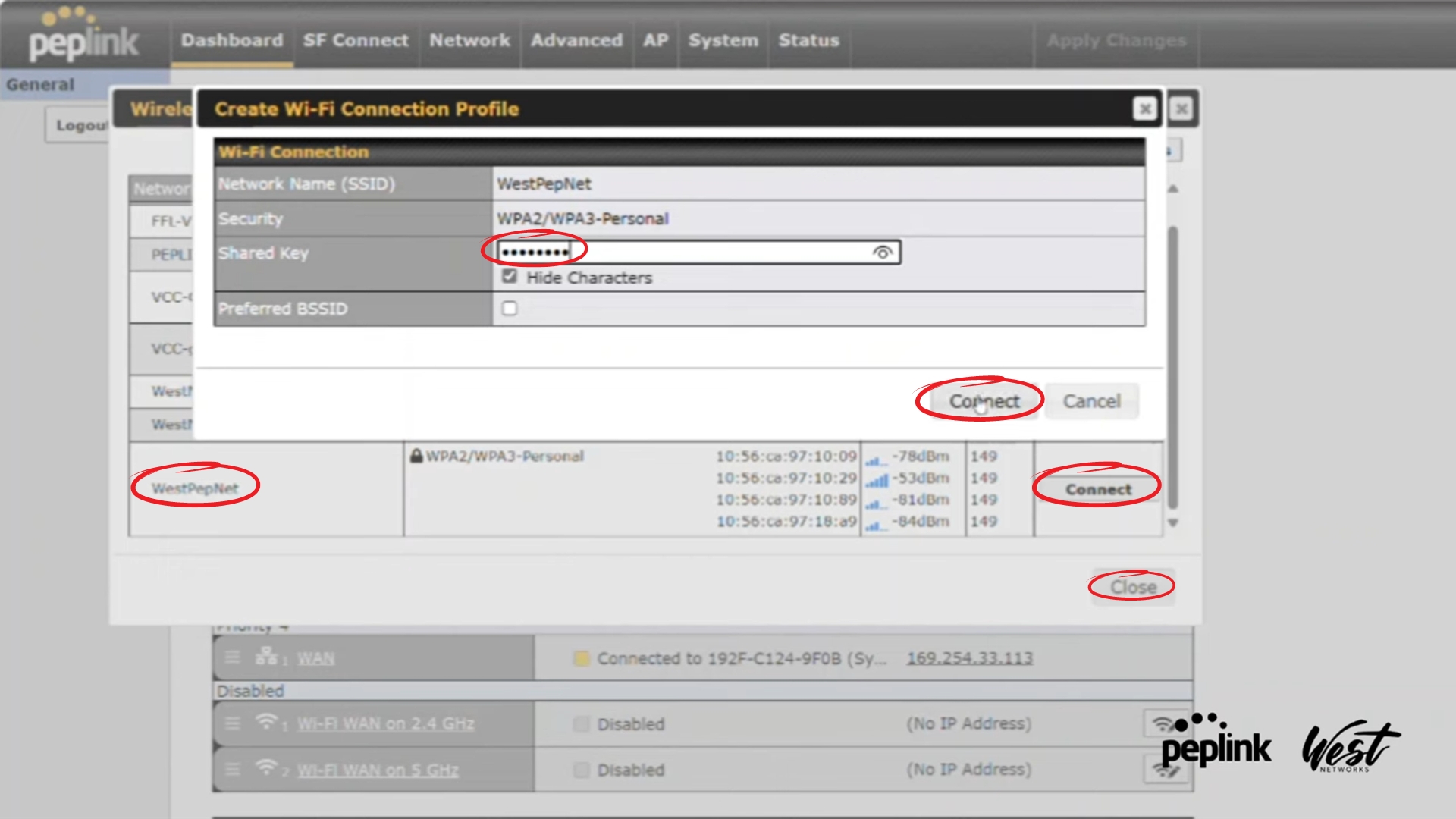The image size is (1456, 819).
Task: Click the Wi-Fi icon for 5 GHz WAN
Action: (x=266, y=767)
